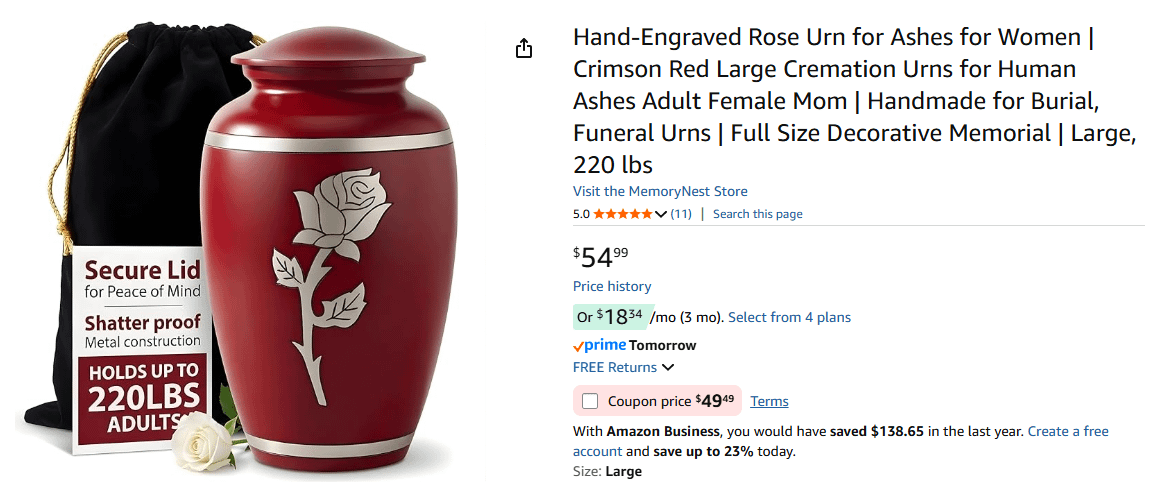Expand the FREE Returns dropdown

(x=668, y=367)
